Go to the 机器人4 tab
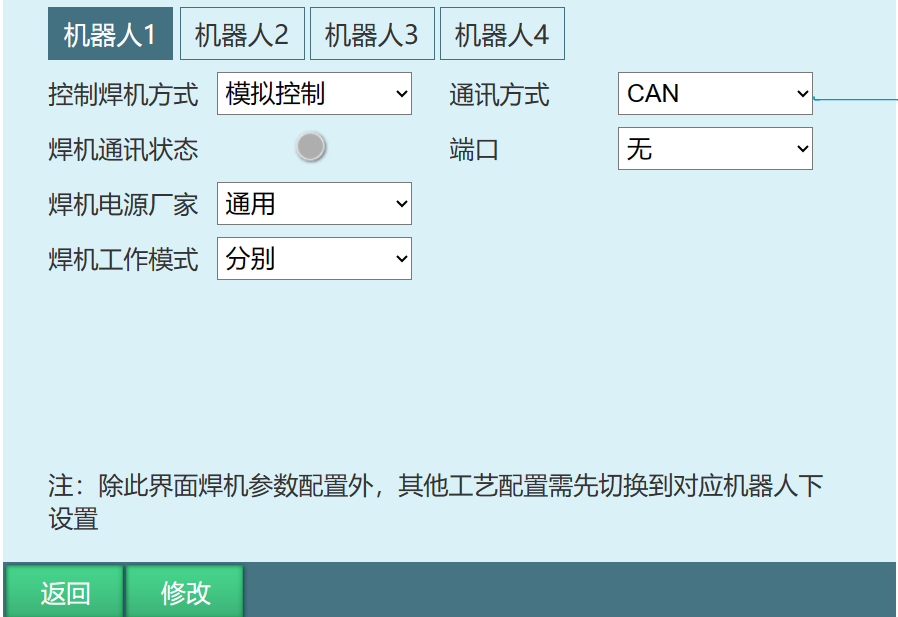The height and width of the screenshot is (617, 898). (502, 35)
